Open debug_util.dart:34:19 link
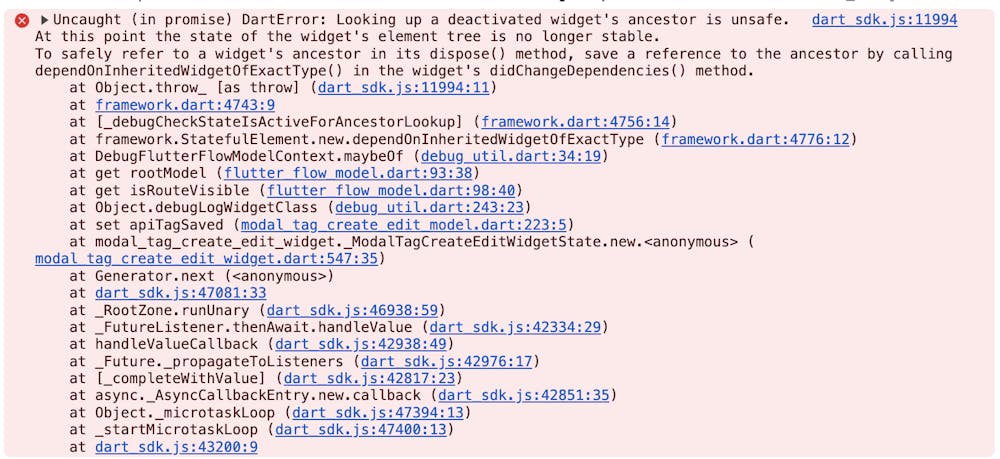 [511, 156]
